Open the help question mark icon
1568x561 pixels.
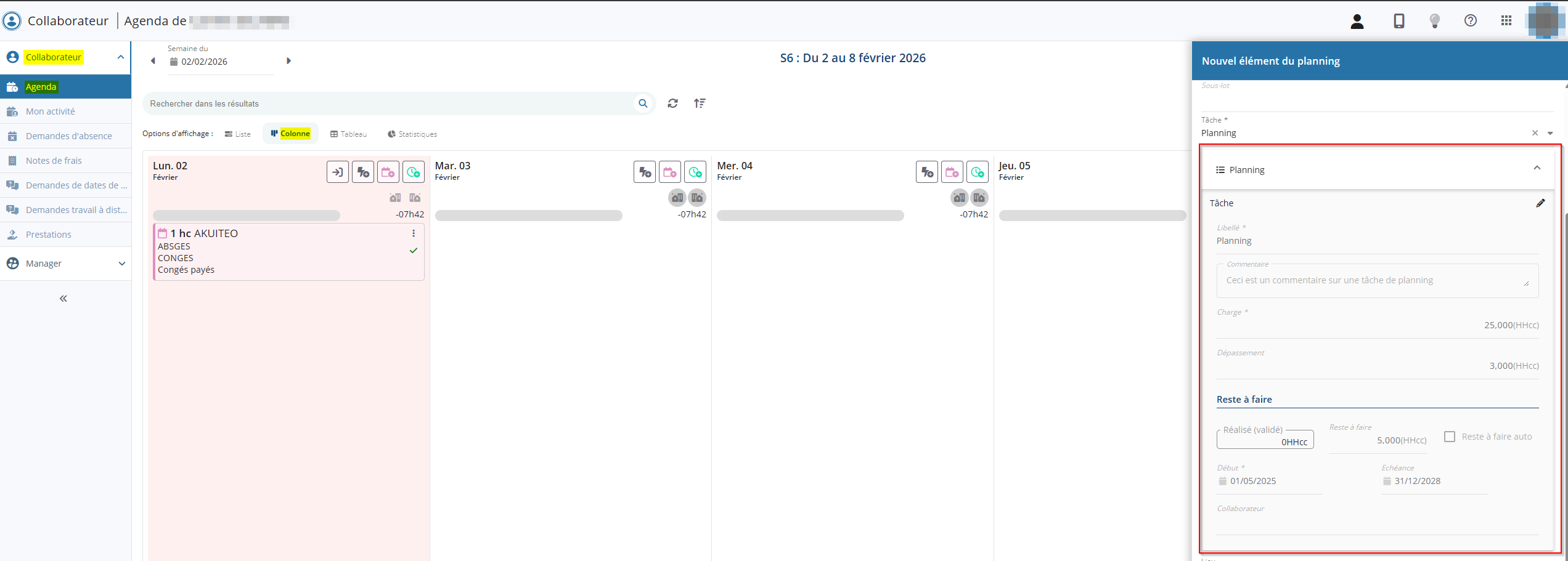pyautogui.click(x=1471, y=21)
